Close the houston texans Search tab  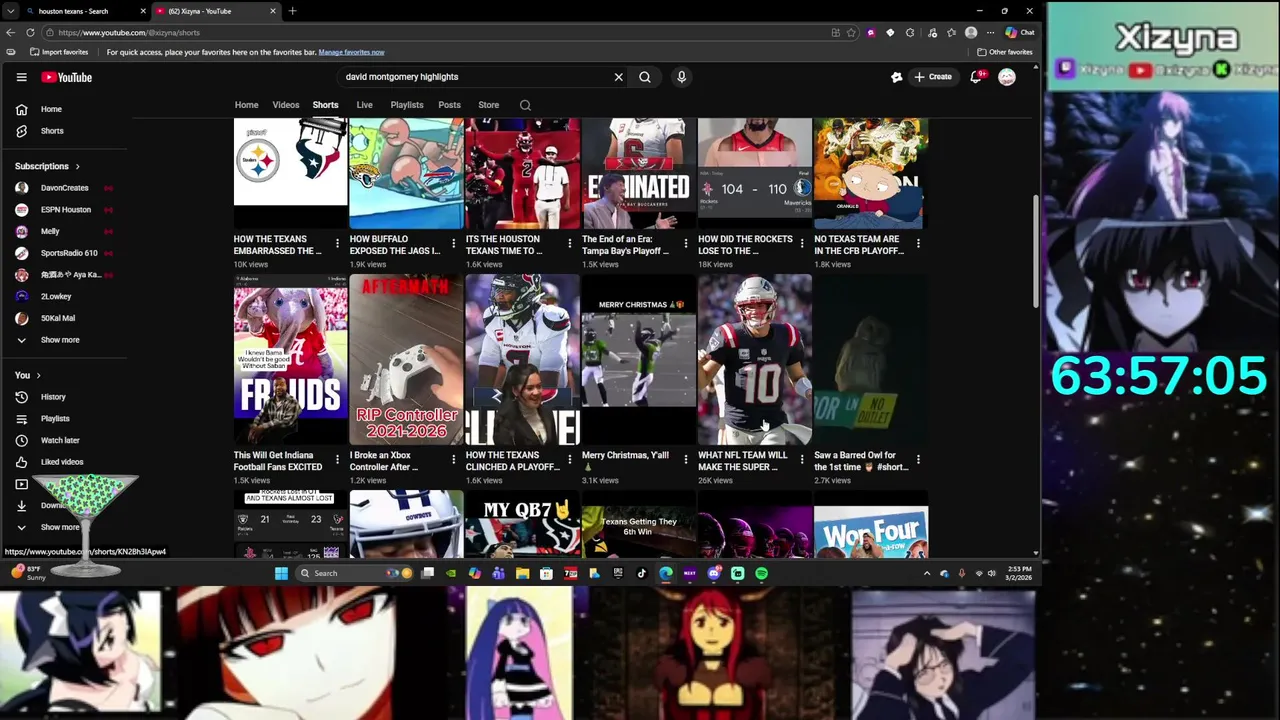(143, 11)
